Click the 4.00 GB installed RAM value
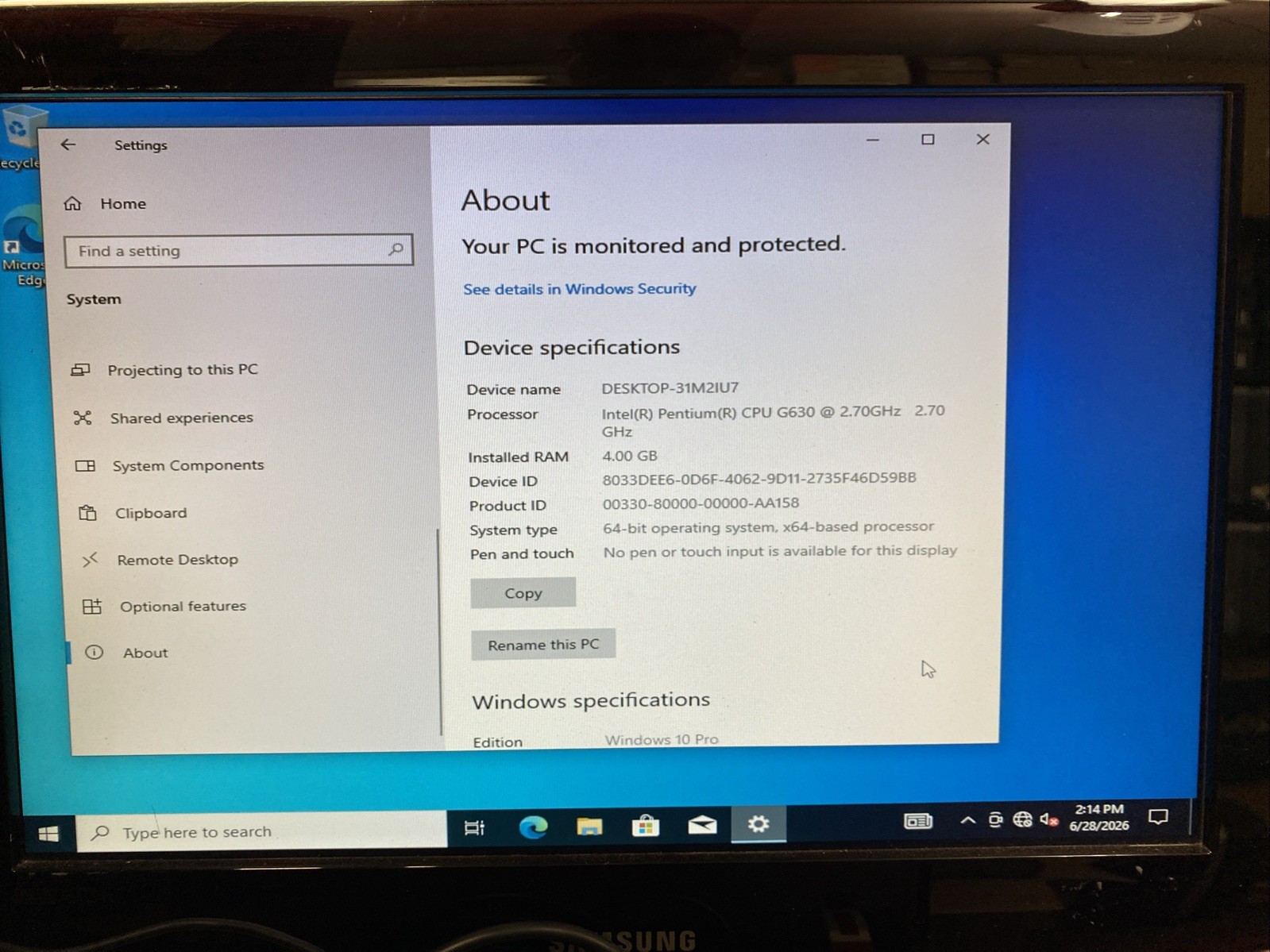The image size is (1270, 952). (x=629, y=456)
